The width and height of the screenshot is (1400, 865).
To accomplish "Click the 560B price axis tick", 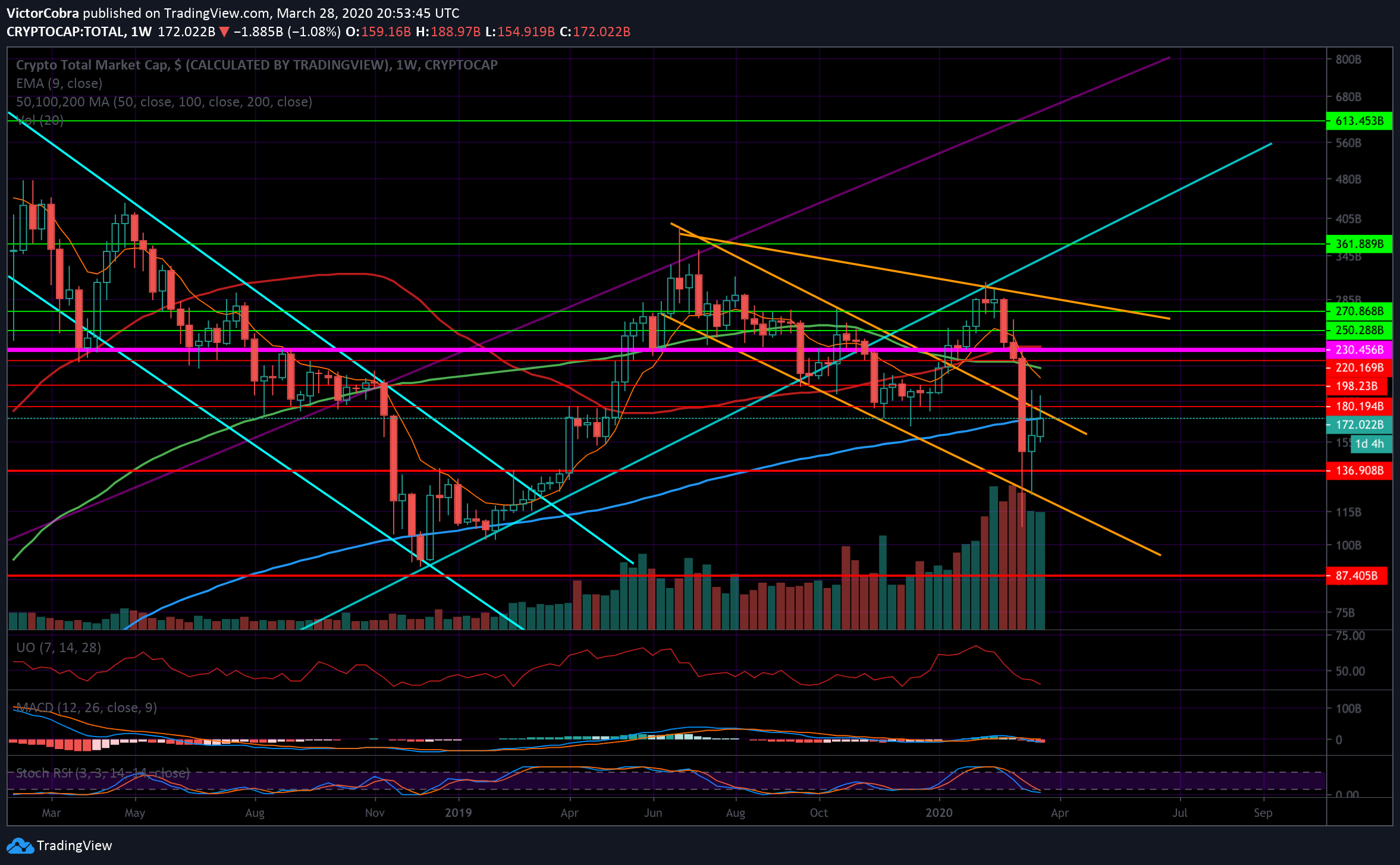I will (x=1348, y=143).
